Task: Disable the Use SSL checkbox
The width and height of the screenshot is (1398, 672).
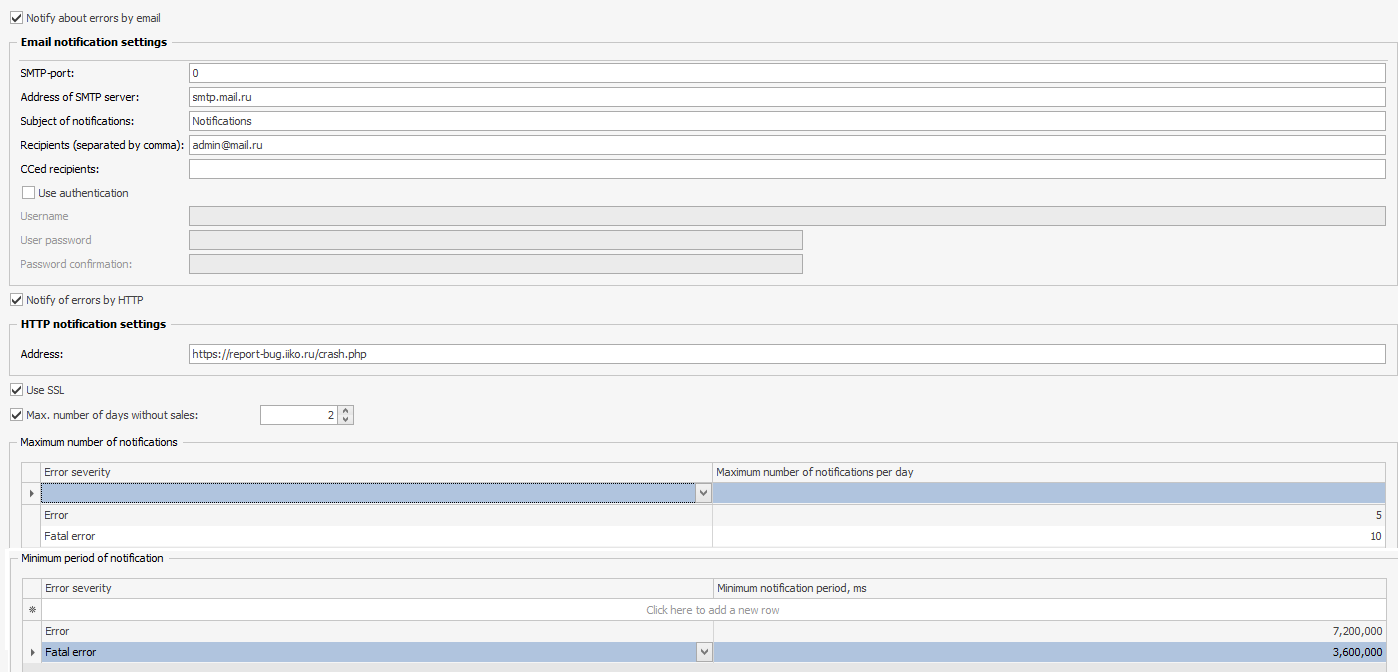Action: 16,390
